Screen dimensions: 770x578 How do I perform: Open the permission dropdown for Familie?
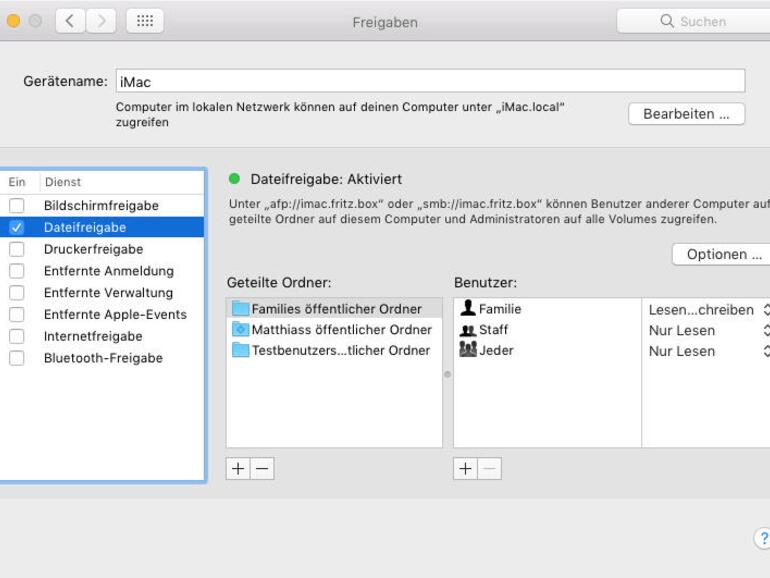[x=708, y=309]
